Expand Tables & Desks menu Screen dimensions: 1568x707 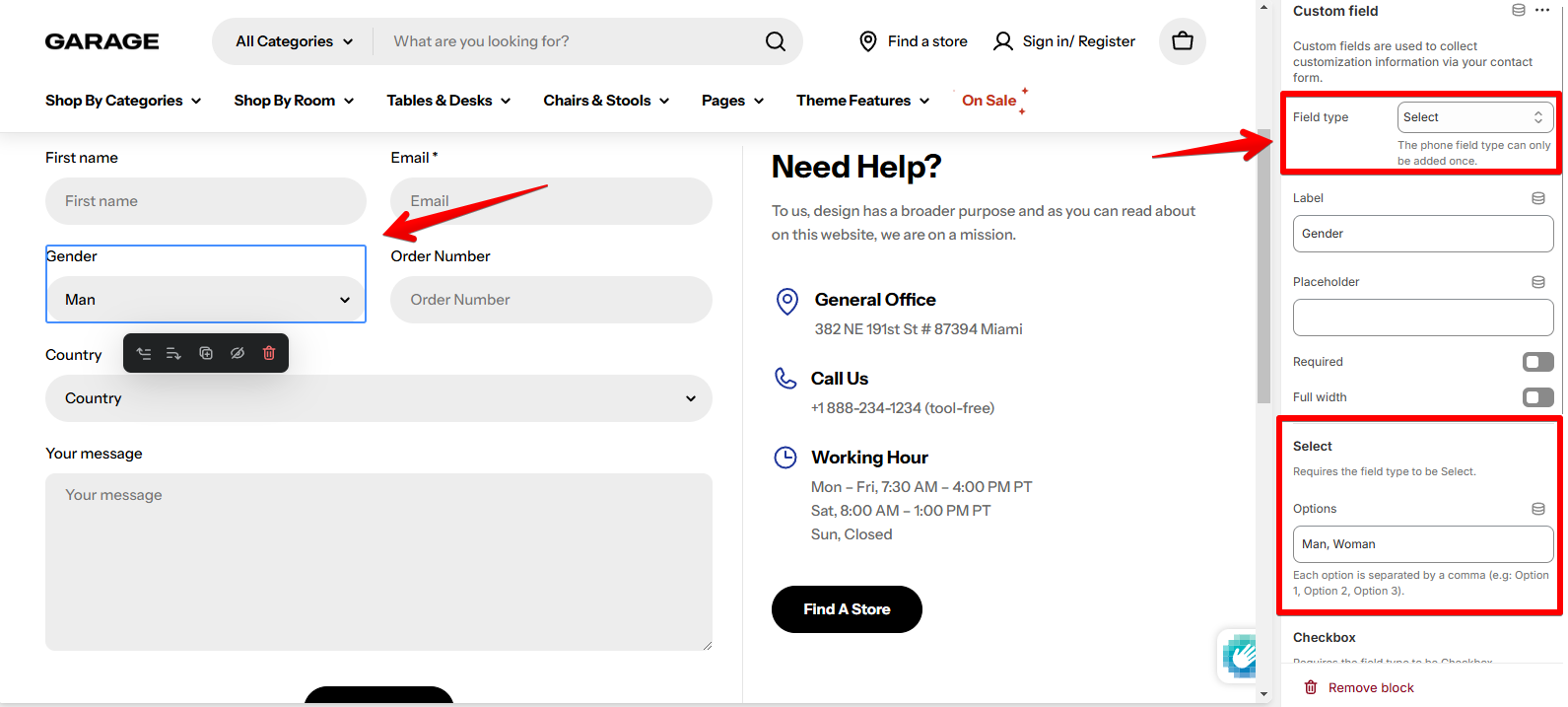tap(448, 101)
